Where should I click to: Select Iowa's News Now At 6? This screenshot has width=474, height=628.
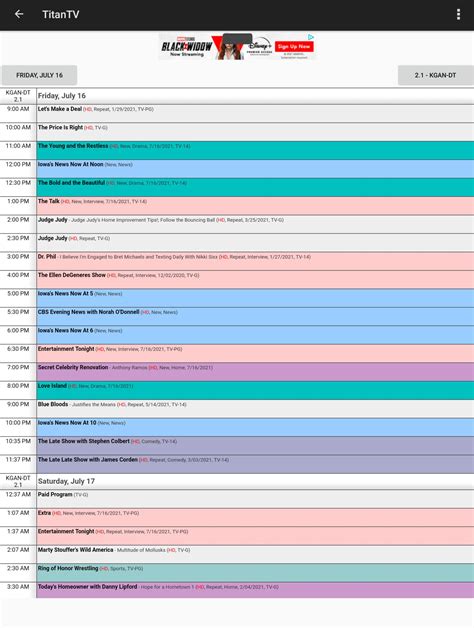[x=255, y=335]
